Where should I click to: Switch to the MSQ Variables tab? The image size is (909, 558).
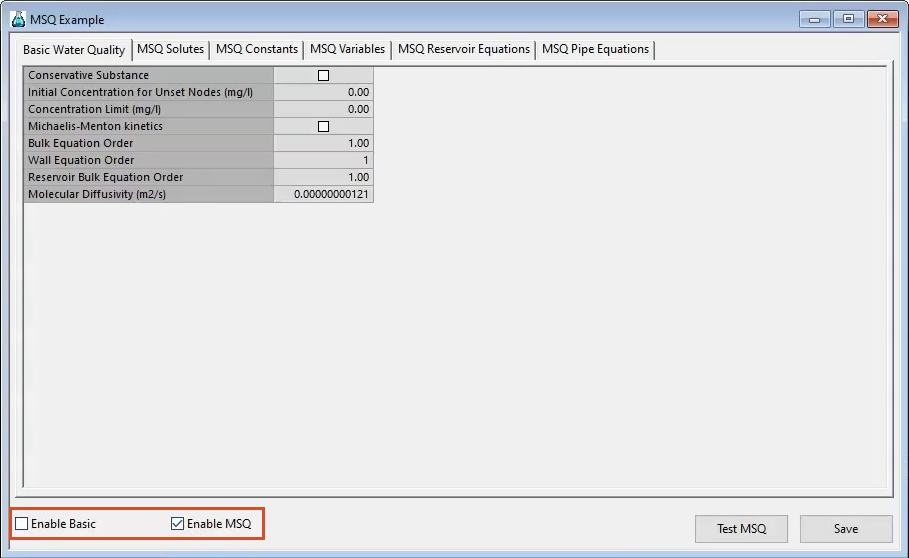pos(347,49)
